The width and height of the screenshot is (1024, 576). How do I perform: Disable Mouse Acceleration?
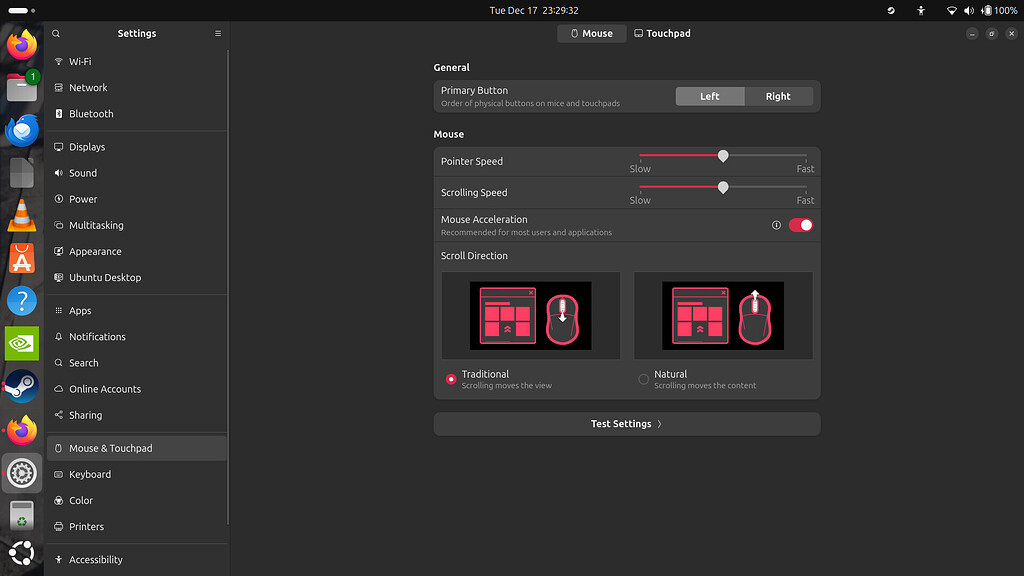(x=800, y=226)
